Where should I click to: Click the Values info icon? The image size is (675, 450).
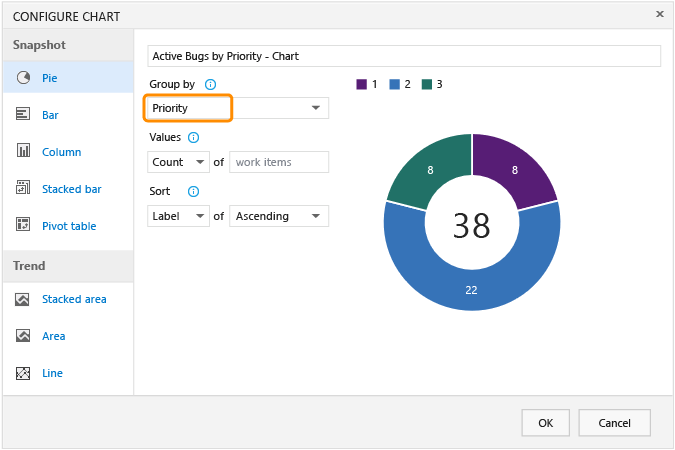(x=193, y=137)
